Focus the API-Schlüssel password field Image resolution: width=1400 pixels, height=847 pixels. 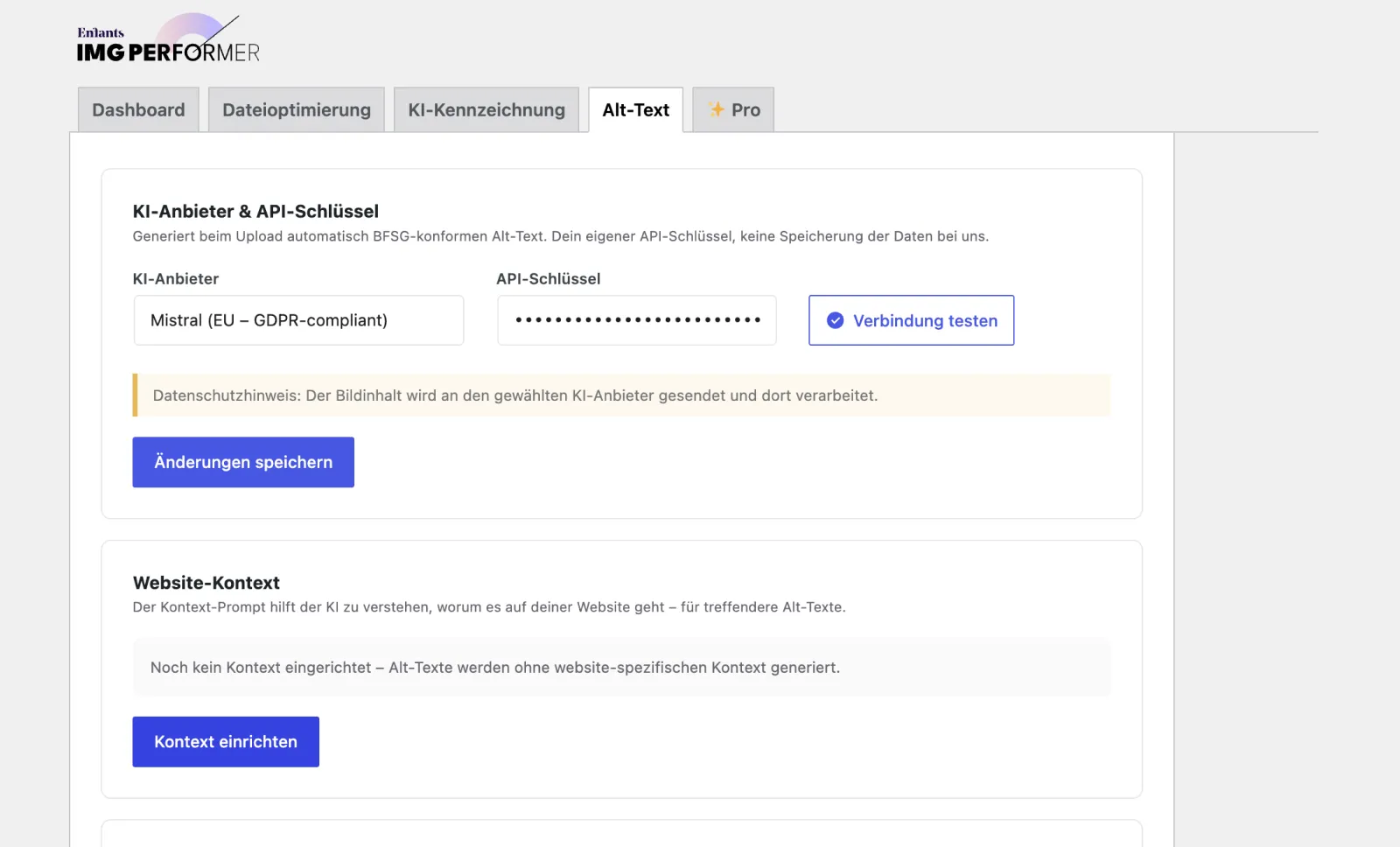pos(637,320)
